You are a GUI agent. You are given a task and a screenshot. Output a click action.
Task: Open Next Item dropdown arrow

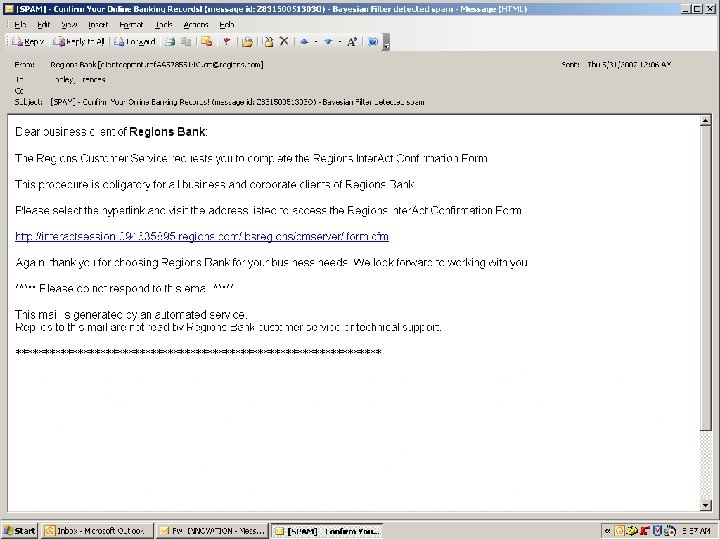pos(339,42)
